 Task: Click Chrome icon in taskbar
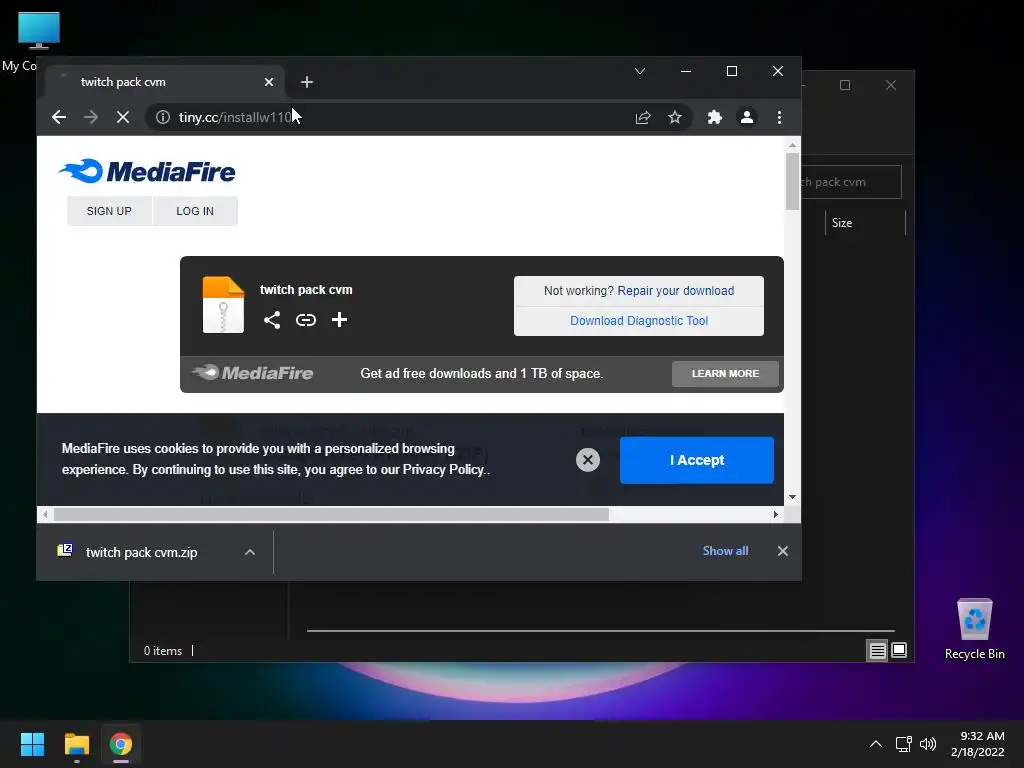tap(121, 744)
